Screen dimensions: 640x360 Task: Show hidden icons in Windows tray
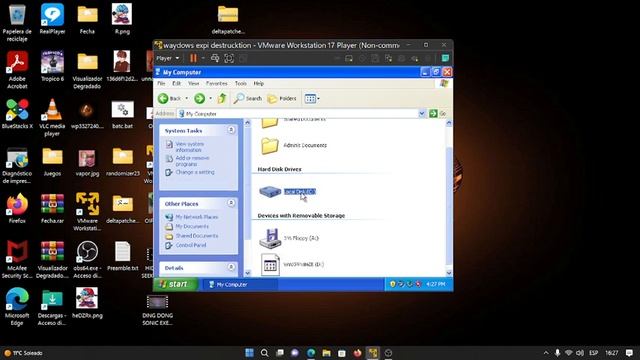546,353
